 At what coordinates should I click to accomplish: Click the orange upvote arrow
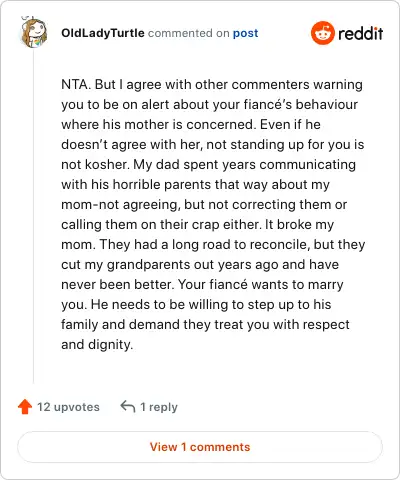(x=25, y=407)
